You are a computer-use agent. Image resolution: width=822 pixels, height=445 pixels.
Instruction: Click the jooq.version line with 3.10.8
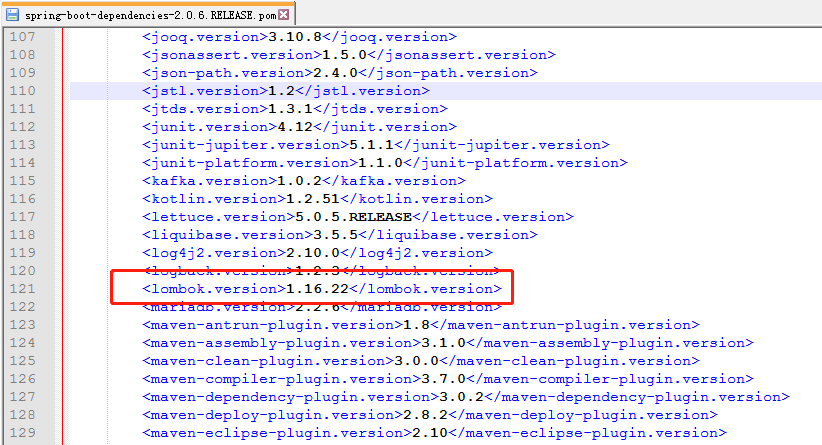(x=299, y=37)
